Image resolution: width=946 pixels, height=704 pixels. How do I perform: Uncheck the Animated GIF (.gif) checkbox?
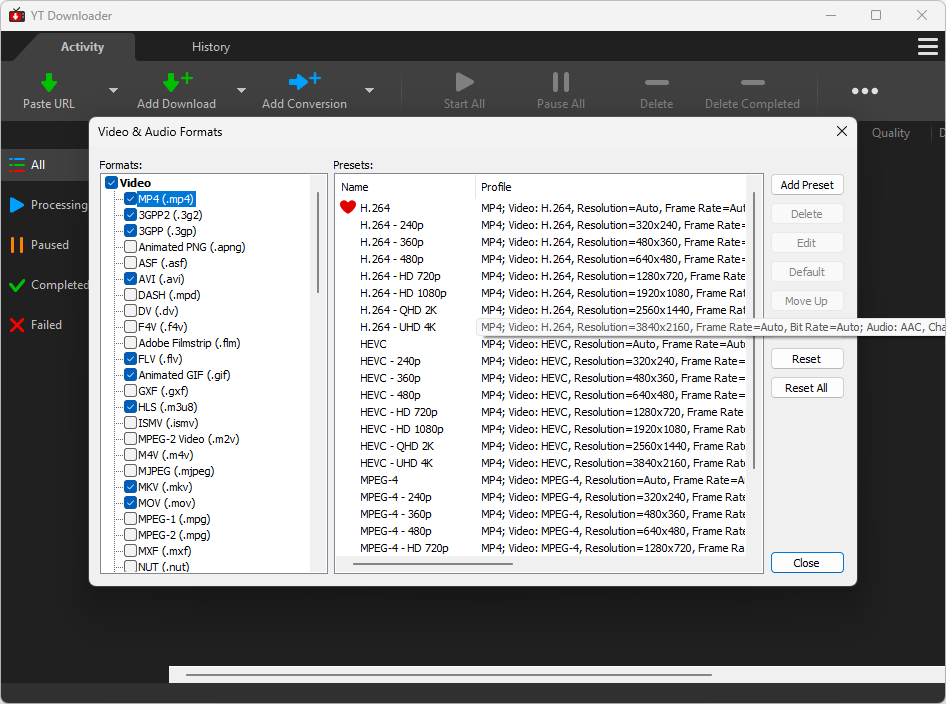130,375
